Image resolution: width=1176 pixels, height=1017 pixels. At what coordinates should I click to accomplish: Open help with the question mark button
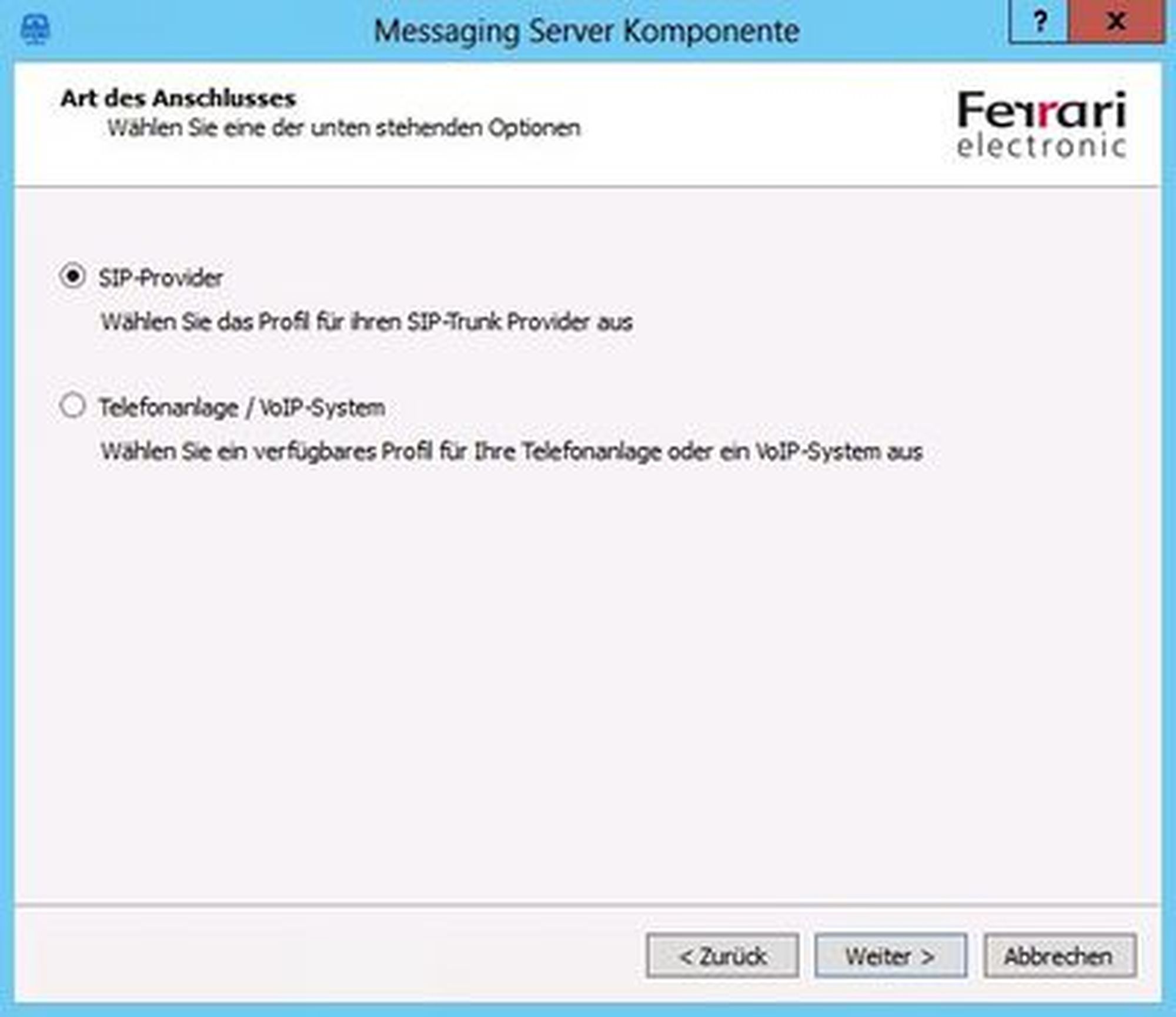tap(1039, 22)
